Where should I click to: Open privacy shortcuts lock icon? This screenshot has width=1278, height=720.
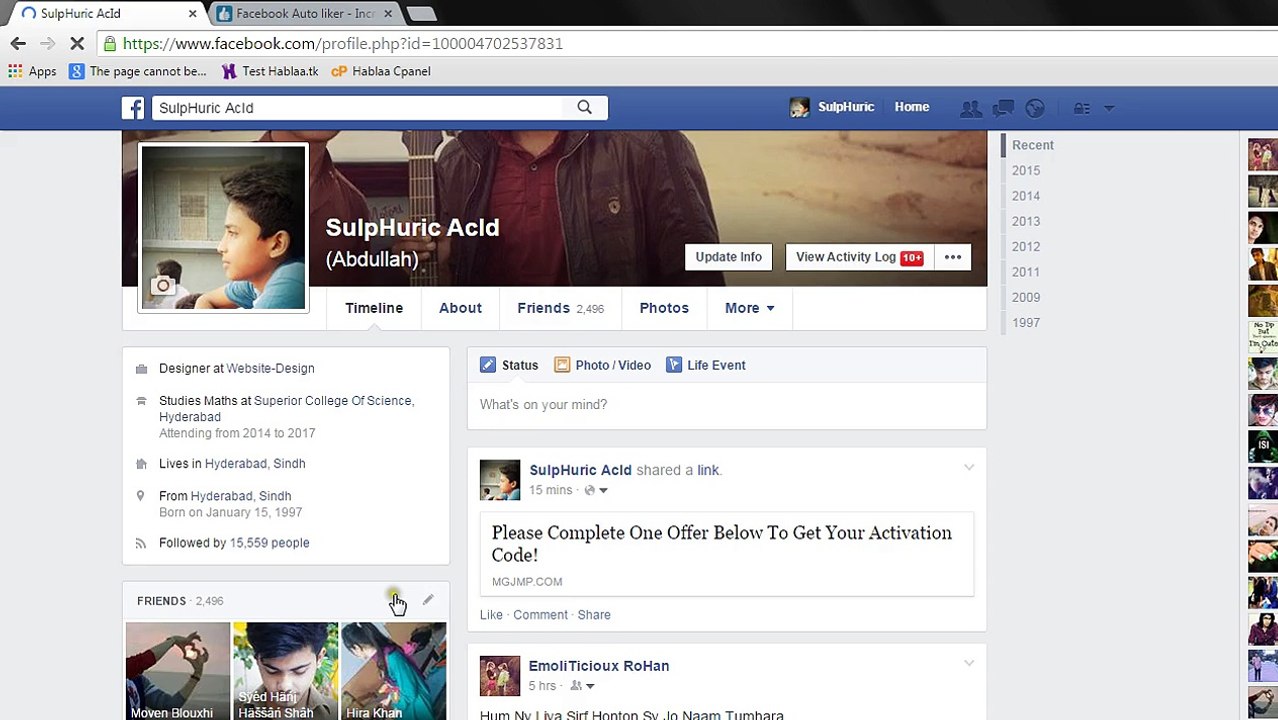click(x=1082, y=108)
